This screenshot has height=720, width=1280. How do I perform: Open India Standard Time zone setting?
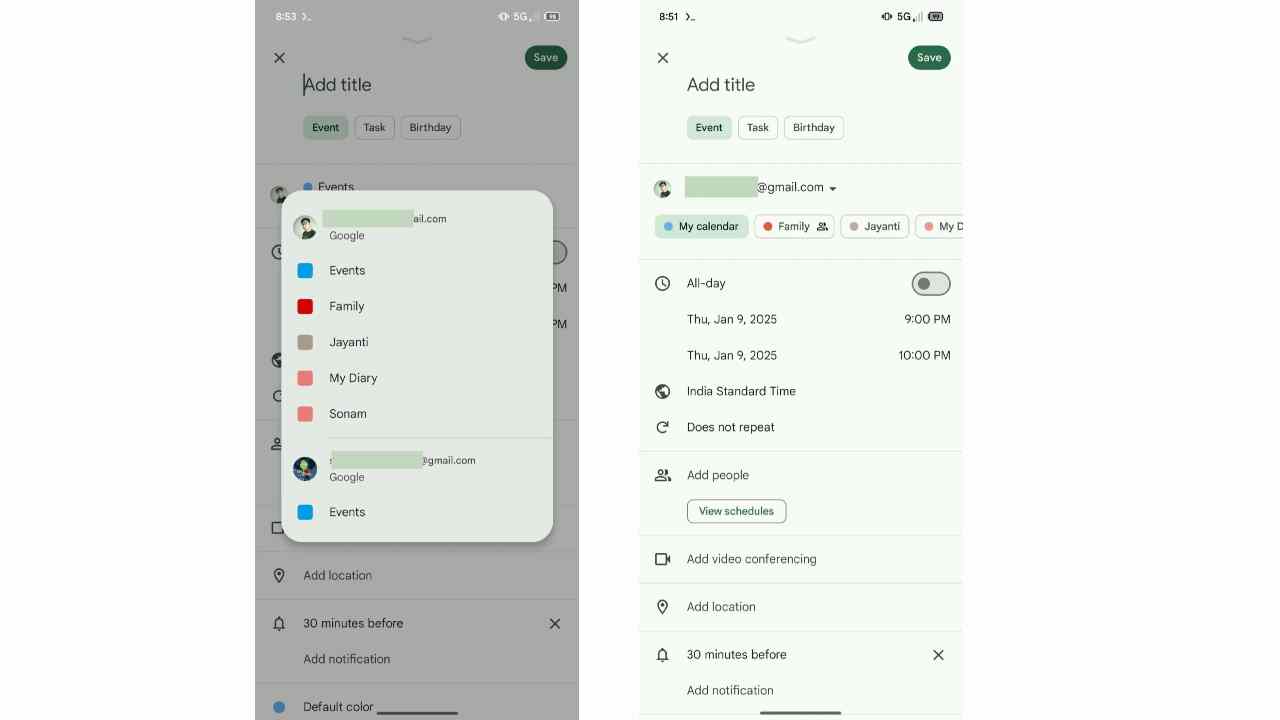(741, 391)
